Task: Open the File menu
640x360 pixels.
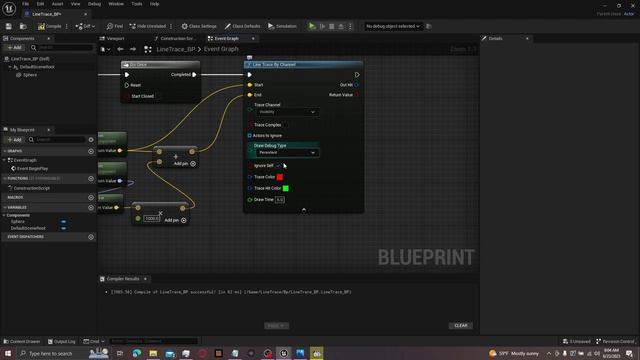Action: [25, 4]
